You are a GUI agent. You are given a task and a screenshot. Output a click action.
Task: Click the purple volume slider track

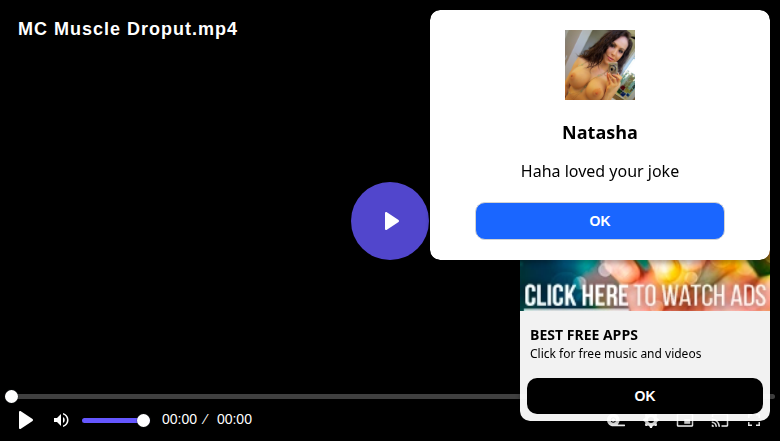(x=112, y=421)
